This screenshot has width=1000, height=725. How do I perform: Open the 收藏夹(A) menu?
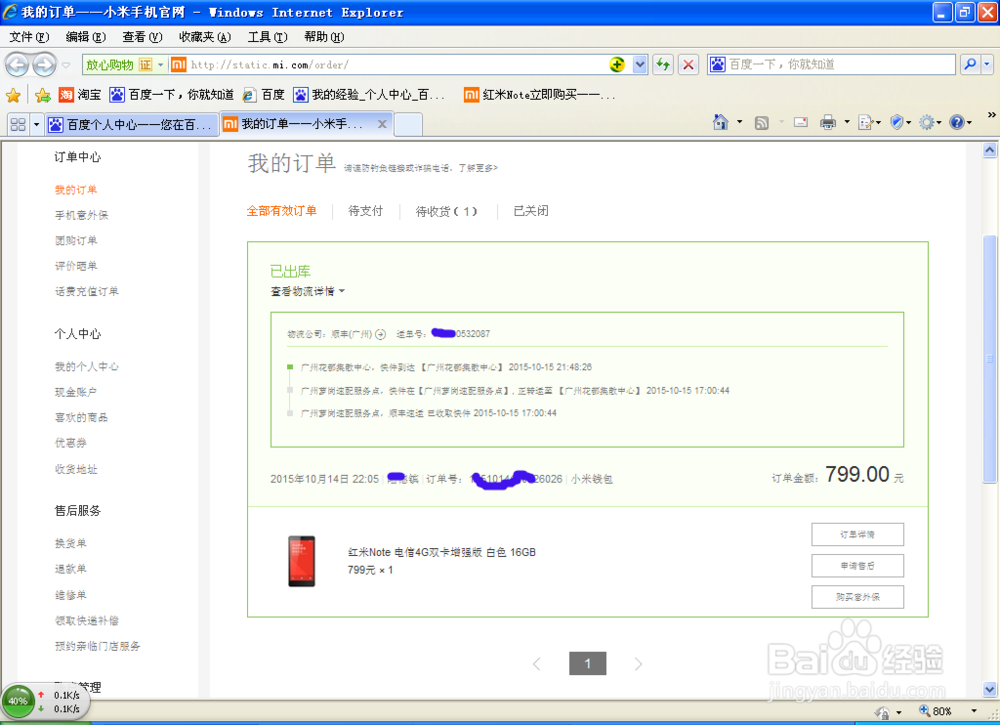click(205, 37)
